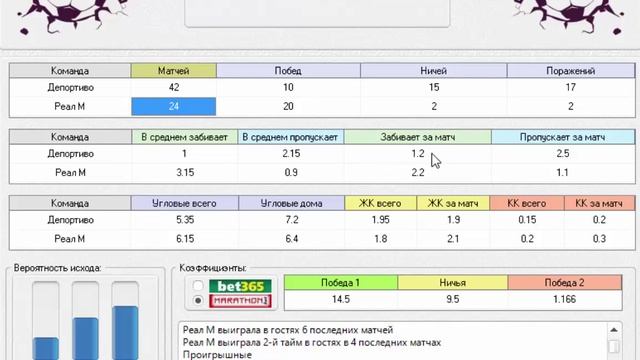Click Реал М average scored 3.15
Viewport: 640px width, 360px height.
(185, 173)
